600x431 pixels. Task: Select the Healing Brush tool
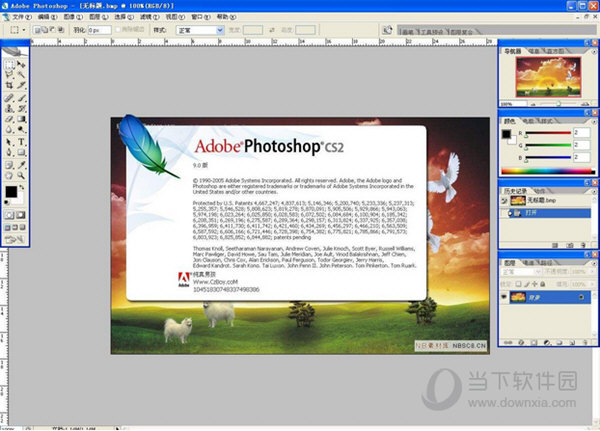pyautogui.click(x=10, y=98)
